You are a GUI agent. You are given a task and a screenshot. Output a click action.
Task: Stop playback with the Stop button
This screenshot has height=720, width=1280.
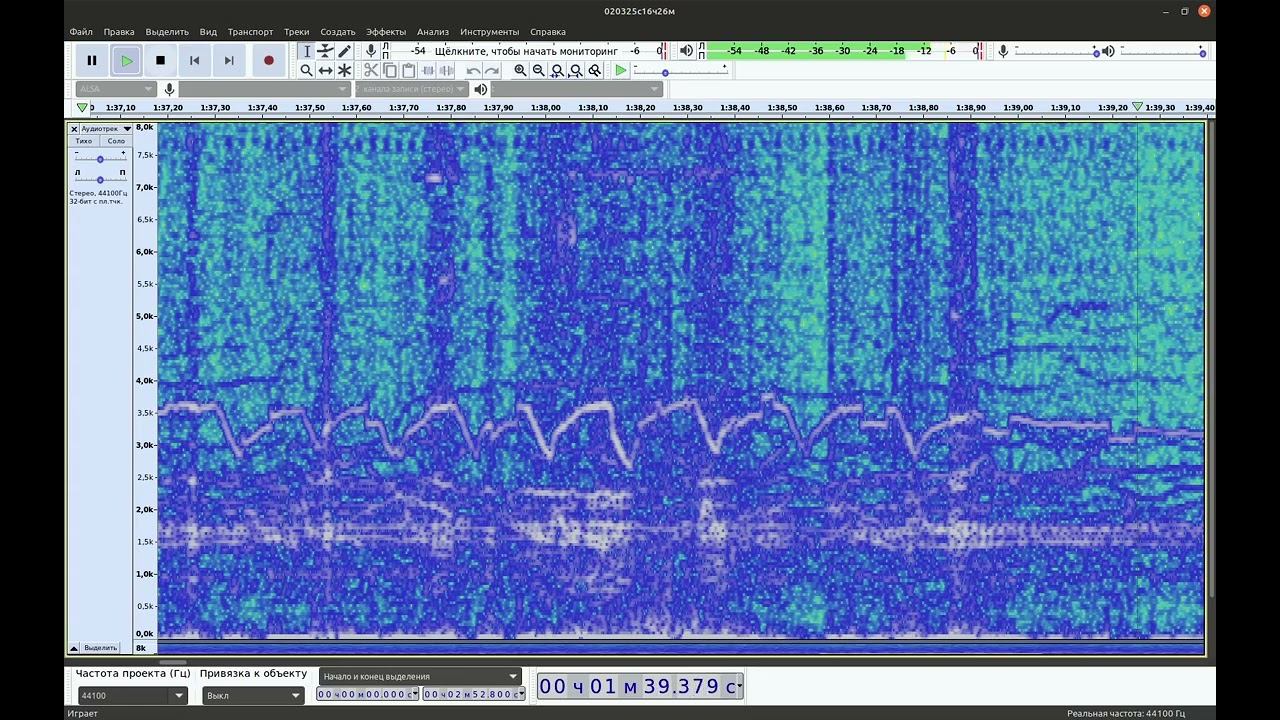click(160, 60)
